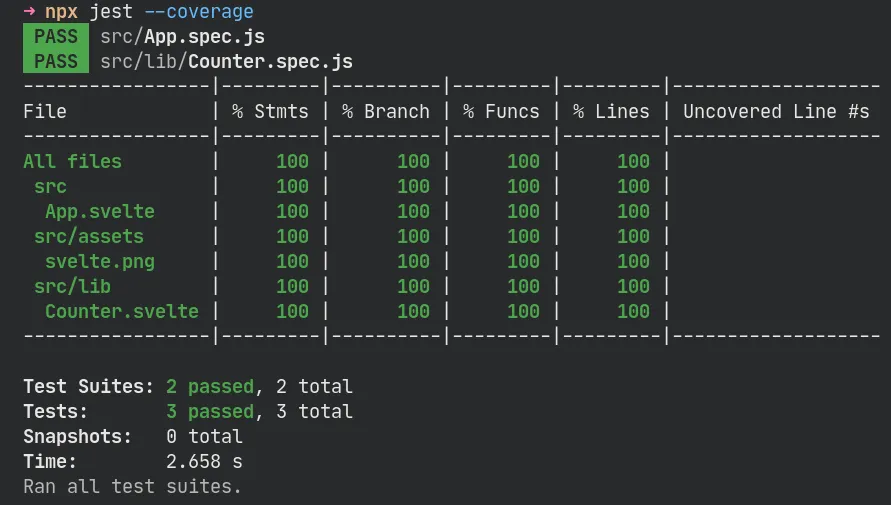The height and width of the screenshot is (505, 891).
Task: Click the prompt arrow before npx
Action: click(29, 12)
